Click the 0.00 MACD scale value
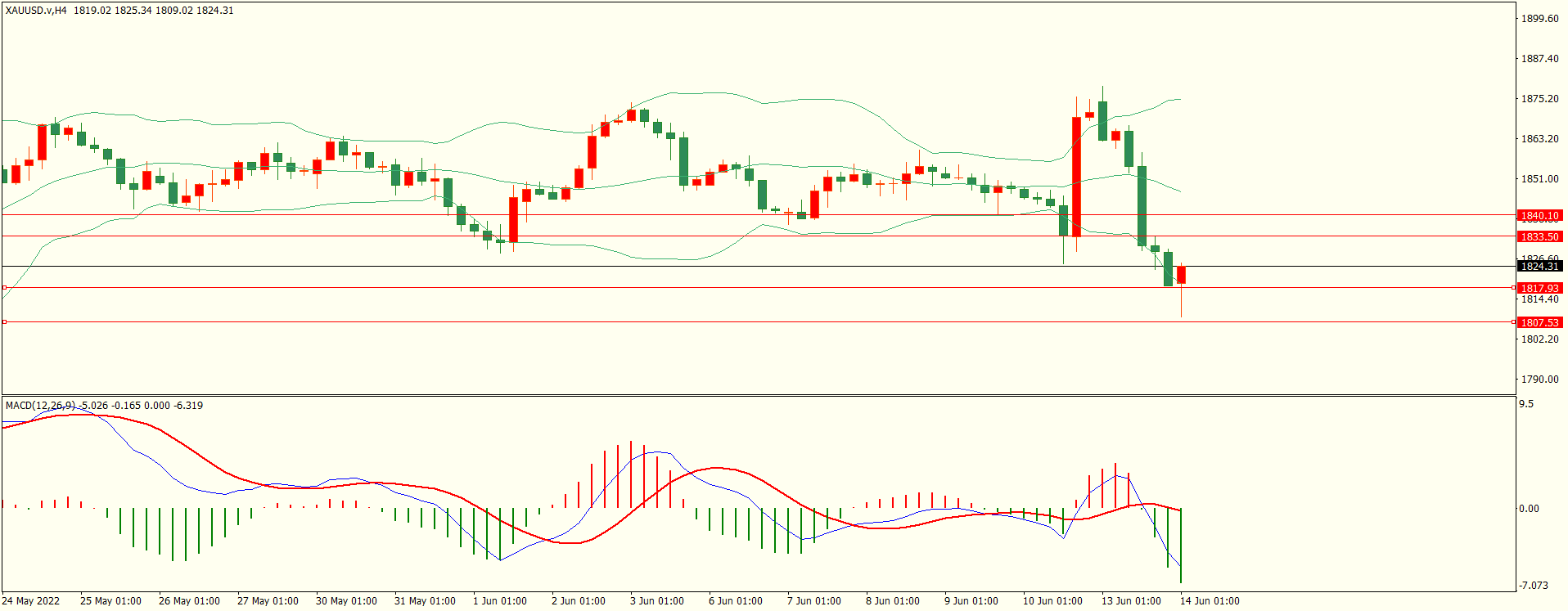 point(1529,509)
